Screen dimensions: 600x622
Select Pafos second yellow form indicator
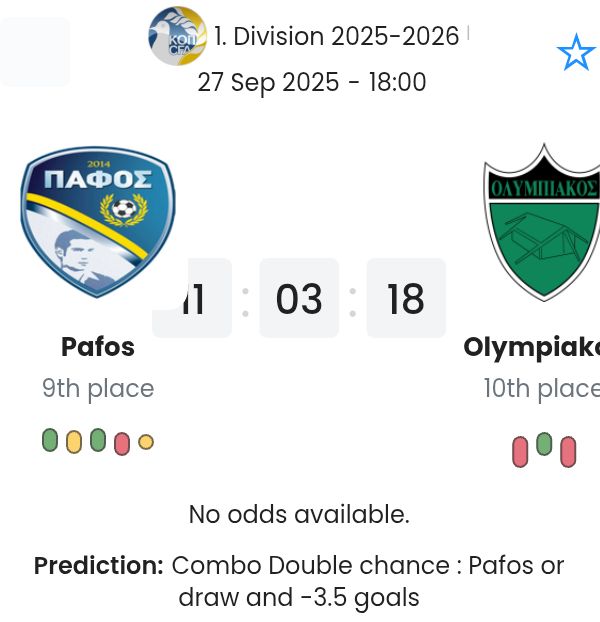click(74, 442)
